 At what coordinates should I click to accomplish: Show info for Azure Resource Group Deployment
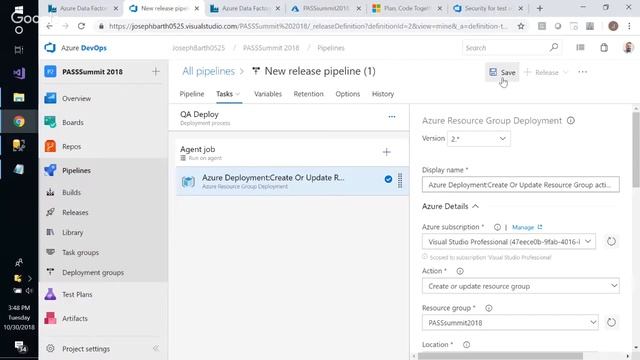point(571,121)
